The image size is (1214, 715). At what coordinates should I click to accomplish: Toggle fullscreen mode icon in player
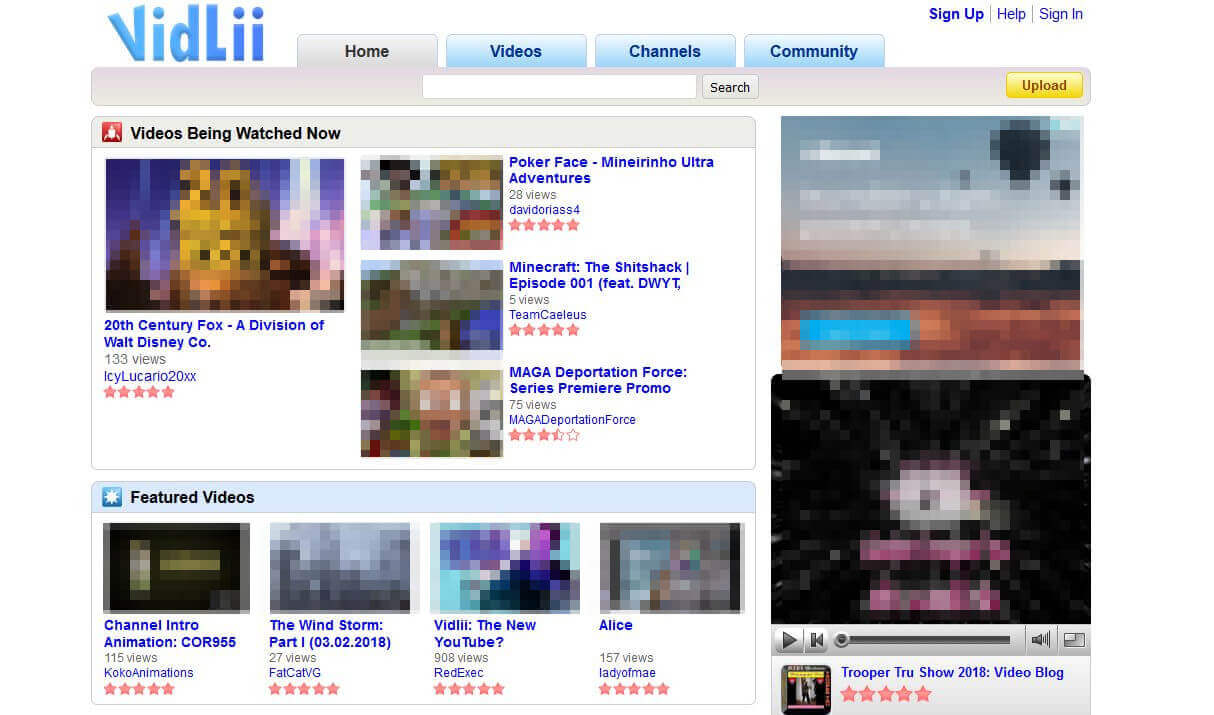point(1074,640)
